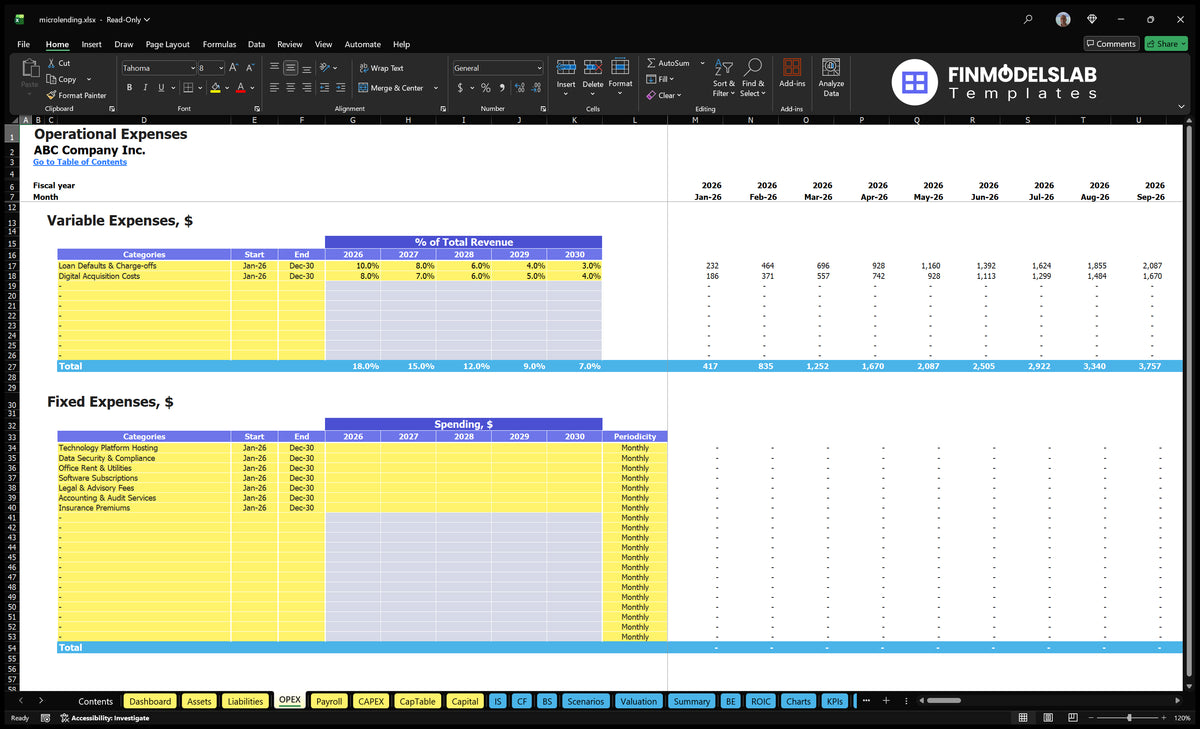Toggle Wrap Text

click(x=381, y=68)
